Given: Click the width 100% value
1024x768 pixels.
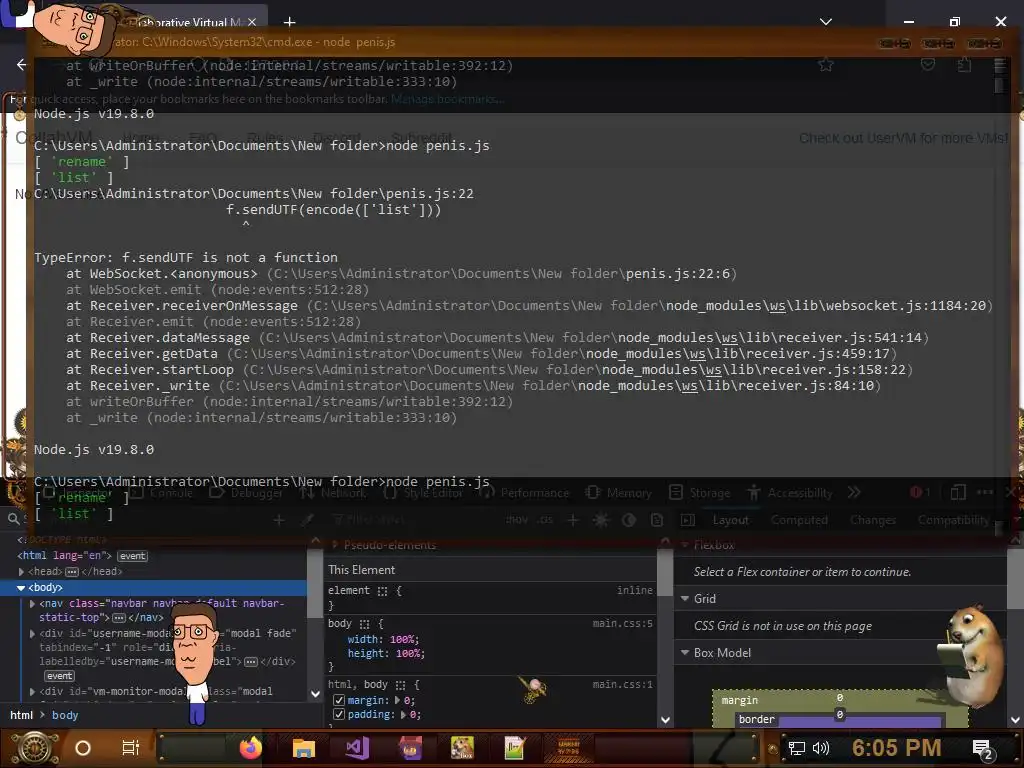Looking at the screenshot, I should (x=401, y=639).
